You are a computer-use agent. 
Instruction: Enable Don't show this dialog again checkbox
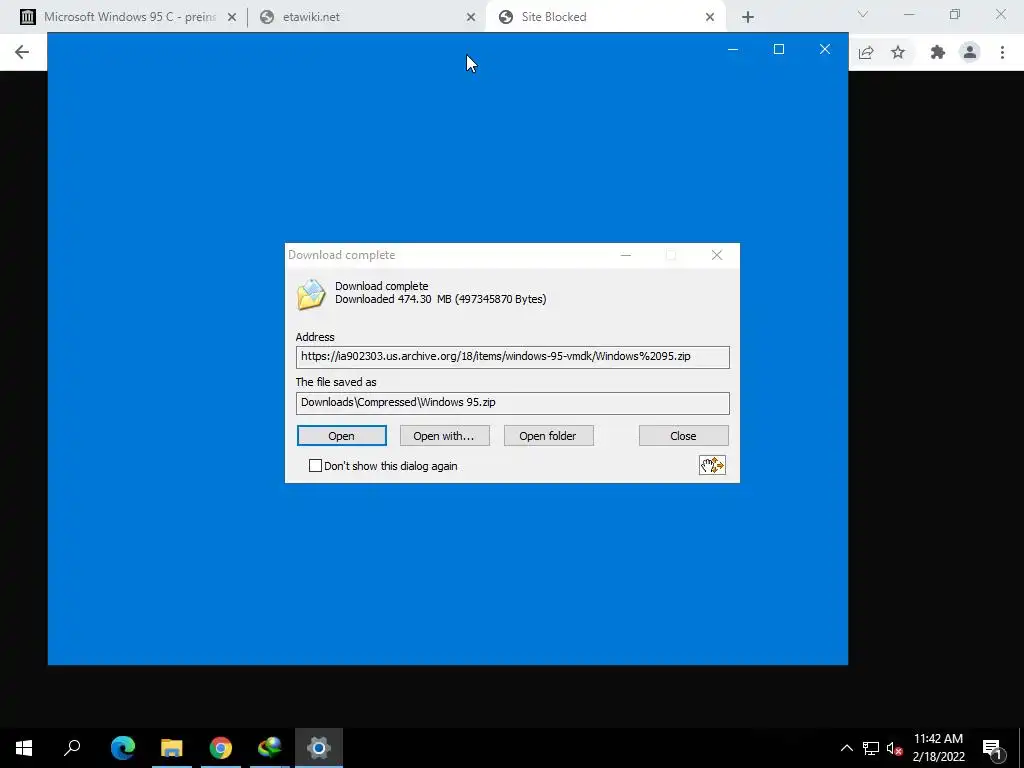point(315,466)
